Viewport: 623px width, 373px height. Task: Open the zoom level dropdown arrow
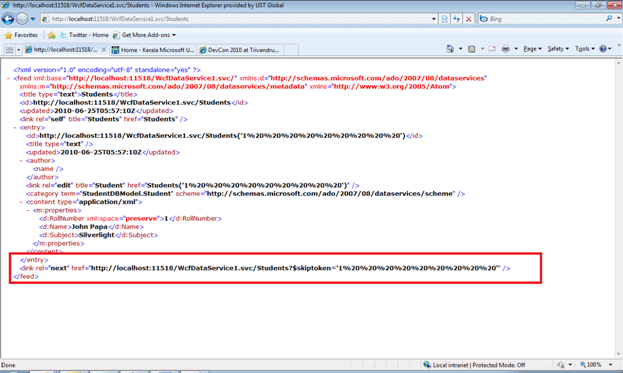point(611,365)
